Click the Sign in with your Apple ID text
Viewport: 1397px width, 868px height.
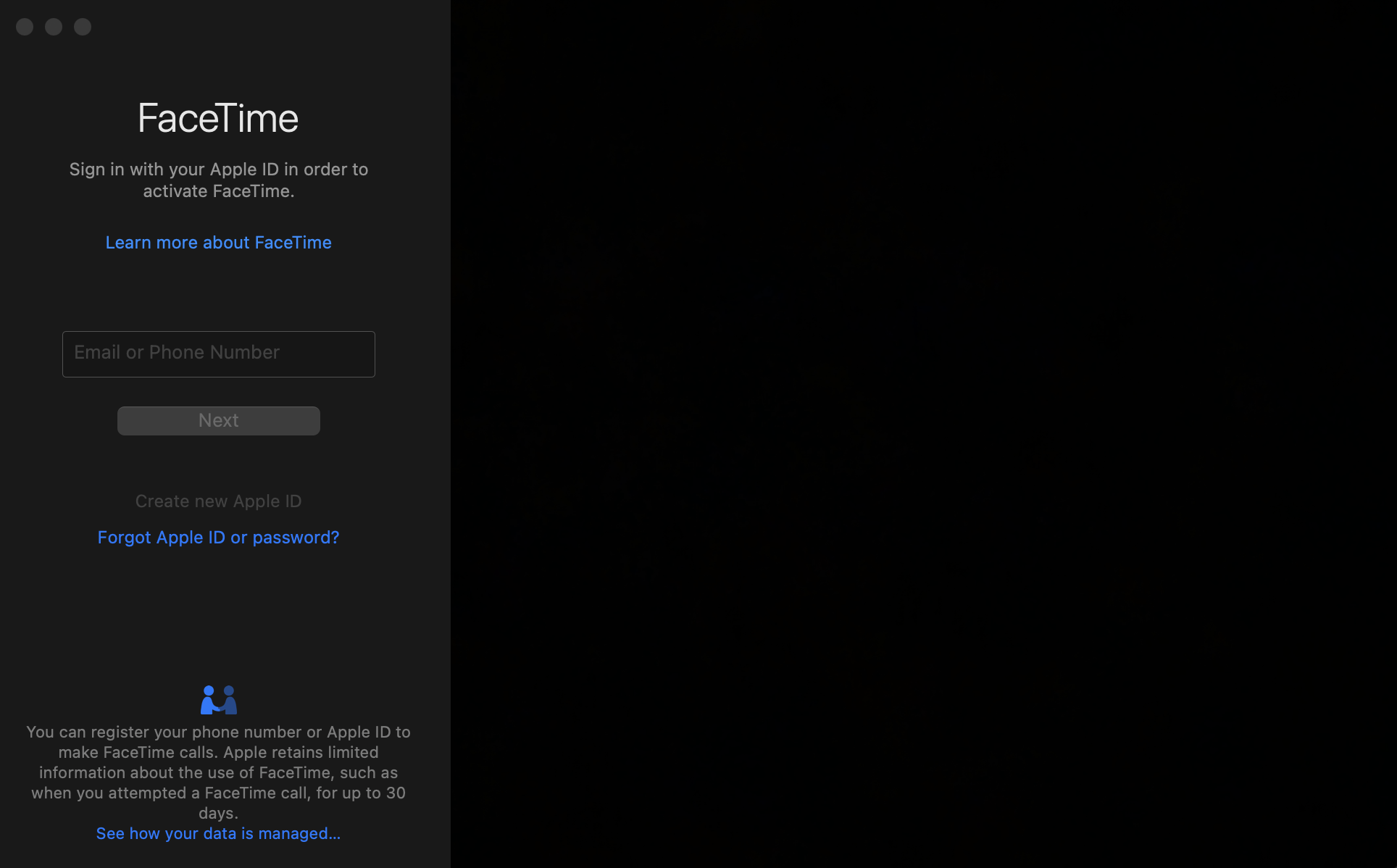point(218,180)
